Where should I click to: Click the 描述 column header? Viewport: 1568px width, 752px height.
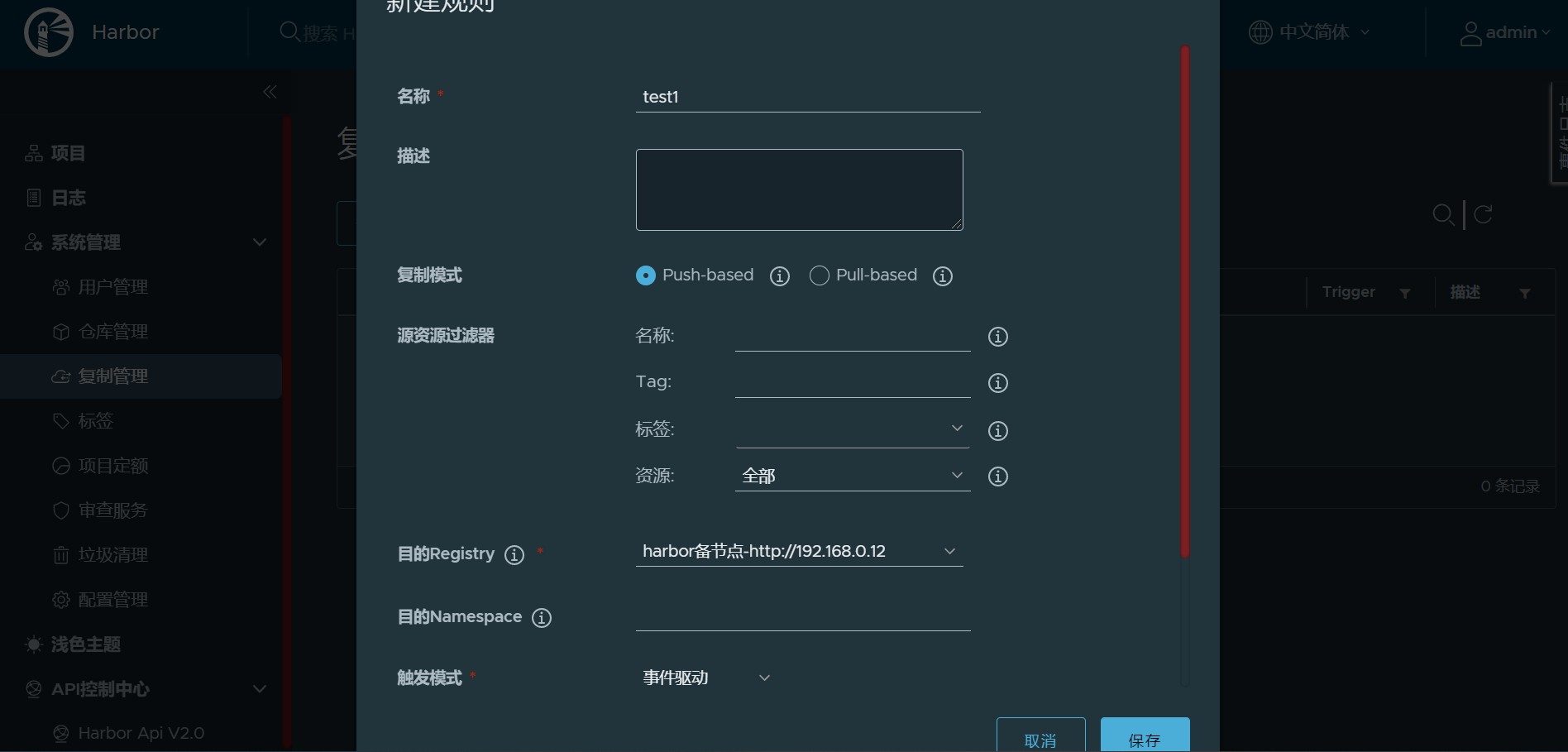click(x=1465, y=292)
